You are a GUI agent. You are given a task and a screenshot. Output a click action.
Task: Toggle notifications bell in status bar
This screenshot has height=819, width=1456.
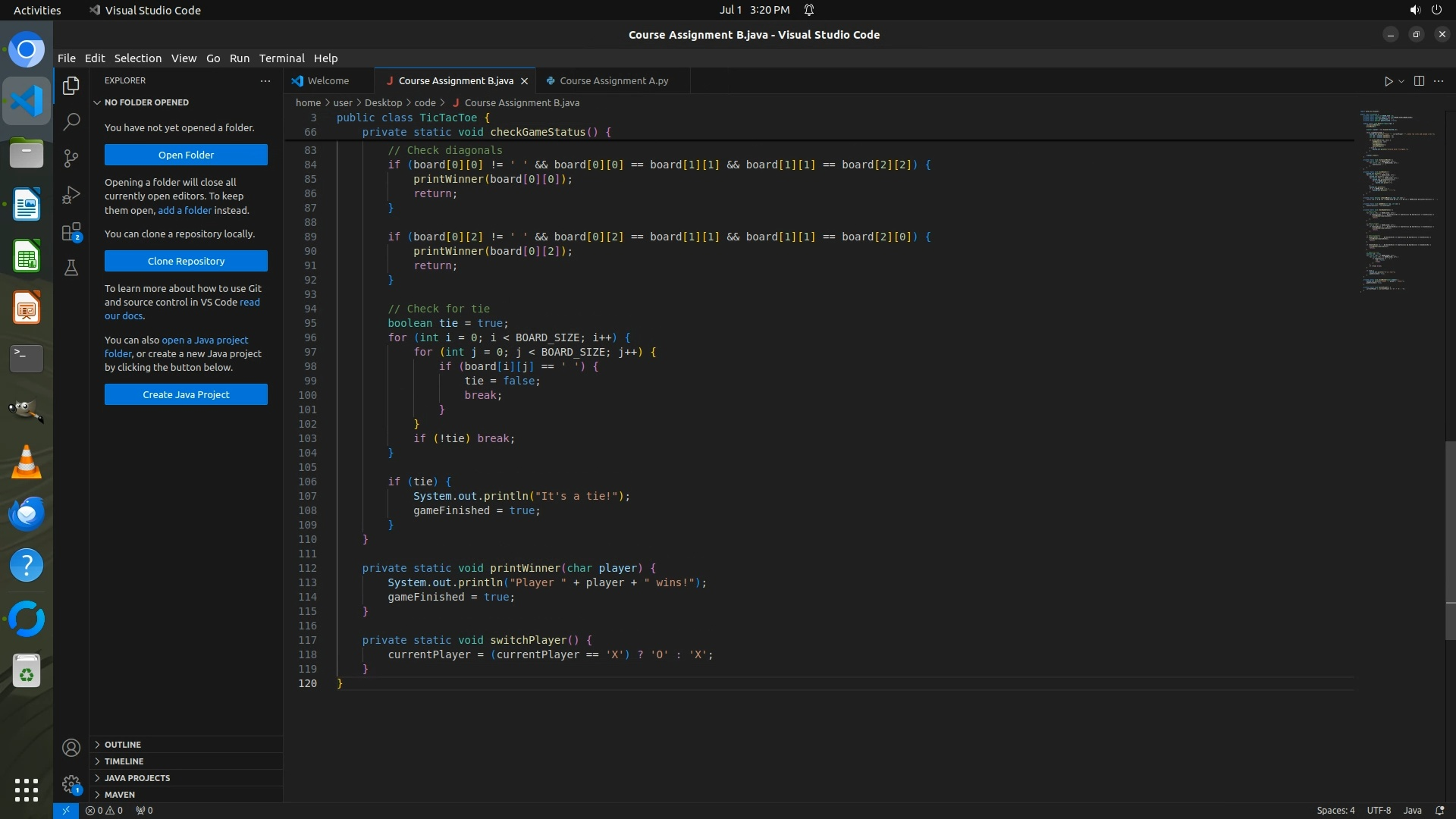click(1439, 811)
